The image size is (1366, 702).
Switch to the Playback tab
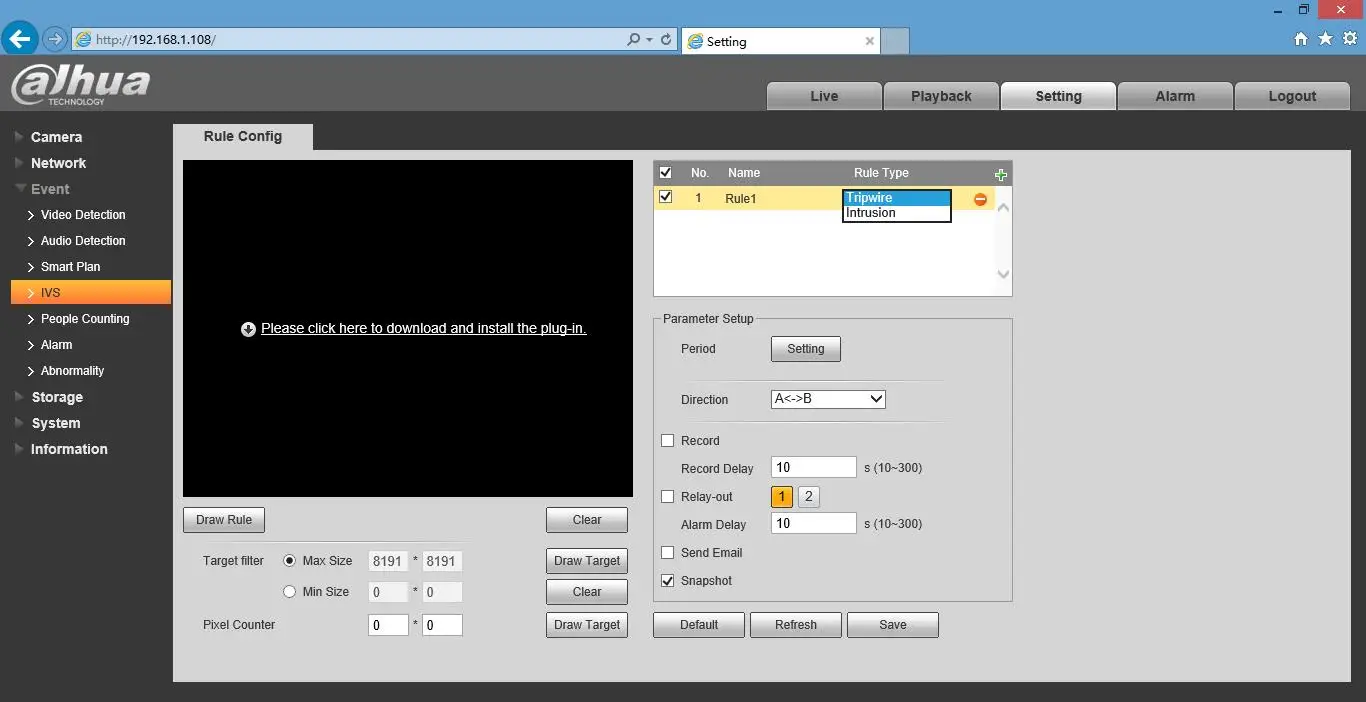[x=941, y=96]
